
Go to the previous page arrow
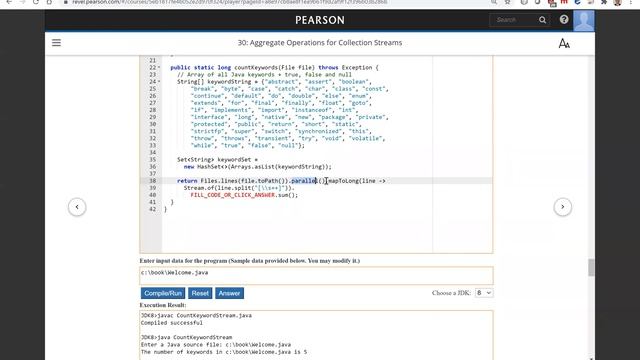click(77, 207)
